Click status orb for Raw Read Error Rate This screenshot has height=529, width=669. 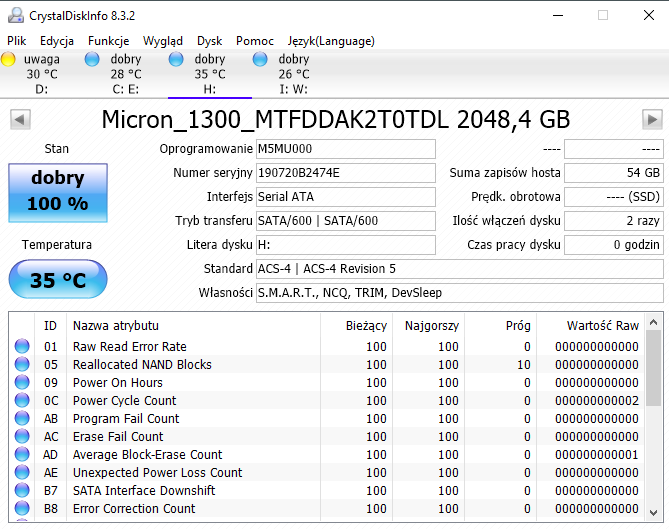coord(22,347)
